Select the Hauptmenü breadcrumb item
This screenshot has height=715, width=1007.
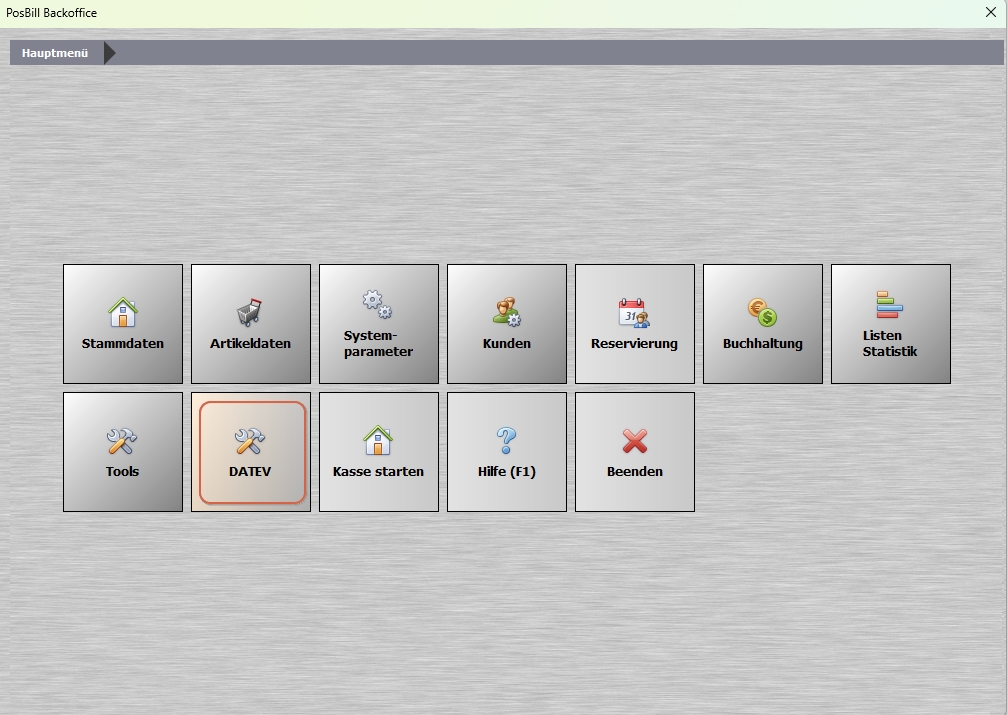point(55,53)
